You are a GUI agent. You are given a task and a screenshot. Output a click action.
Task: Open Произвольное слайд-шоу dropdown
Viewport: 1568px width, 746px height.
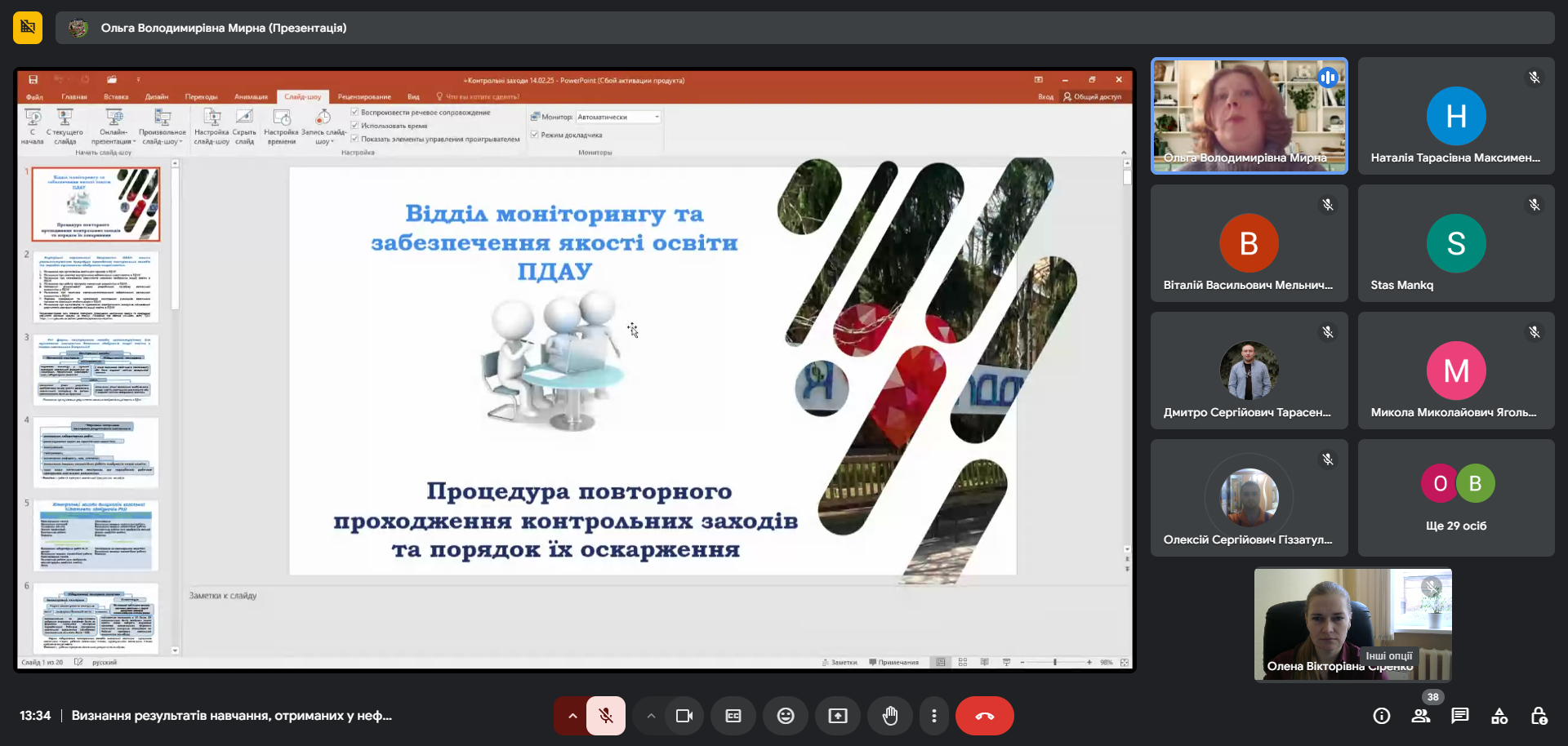click(x=163, y=127)
